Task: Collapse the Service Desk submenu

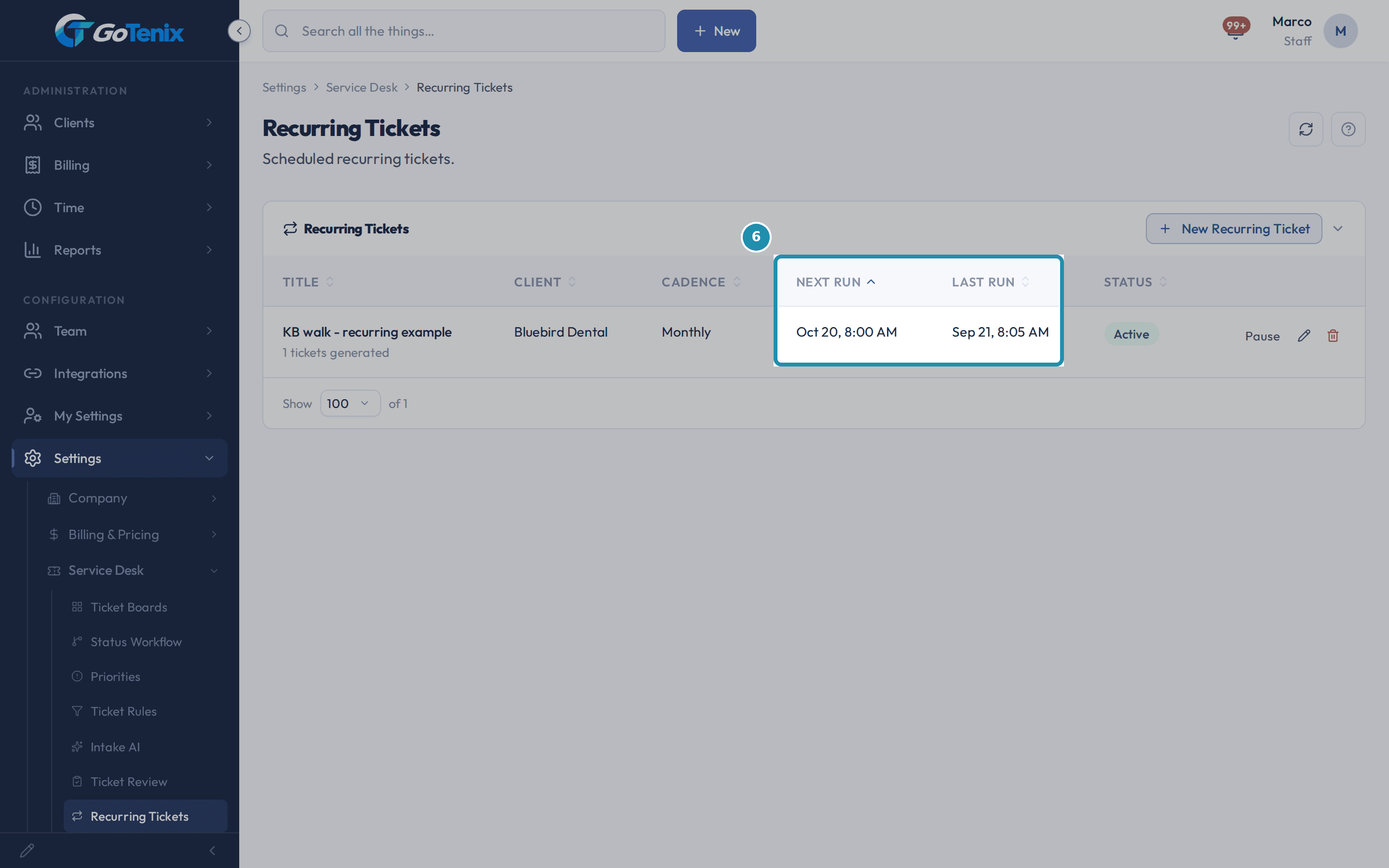Action: coord(133,570)
